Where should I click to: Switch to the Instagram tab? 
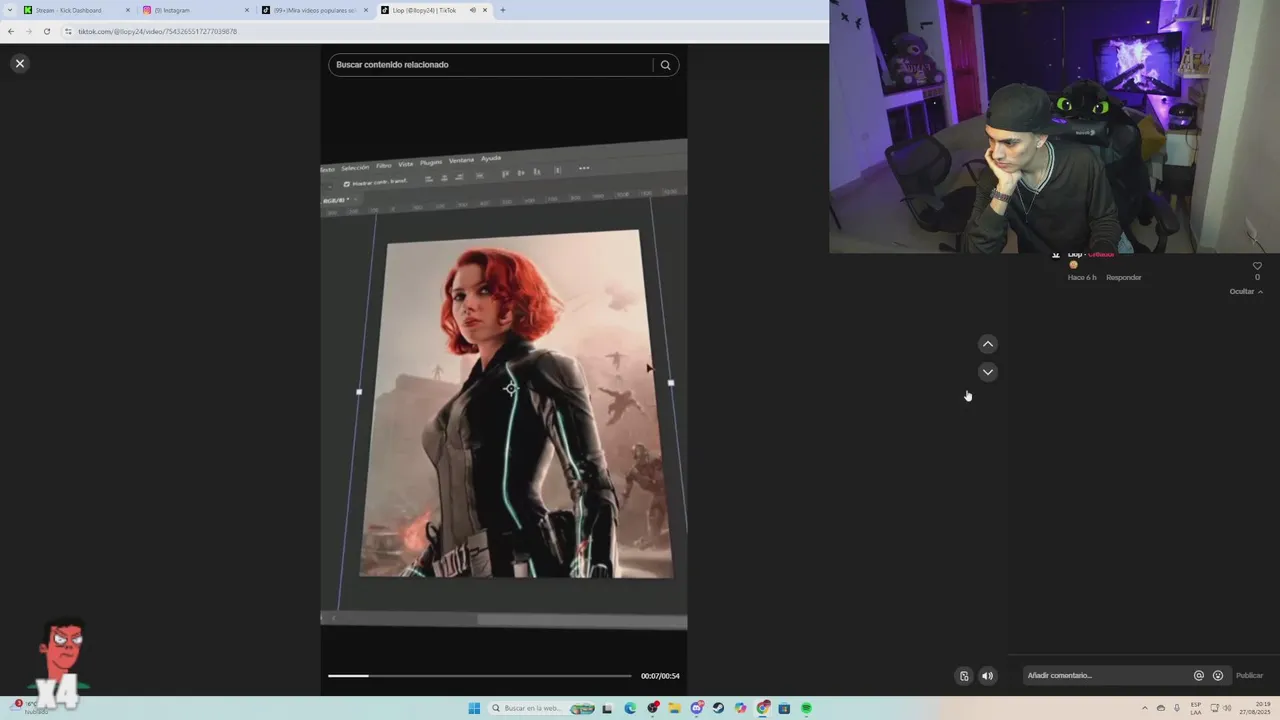pyautogui.click(x=195, y=10)
